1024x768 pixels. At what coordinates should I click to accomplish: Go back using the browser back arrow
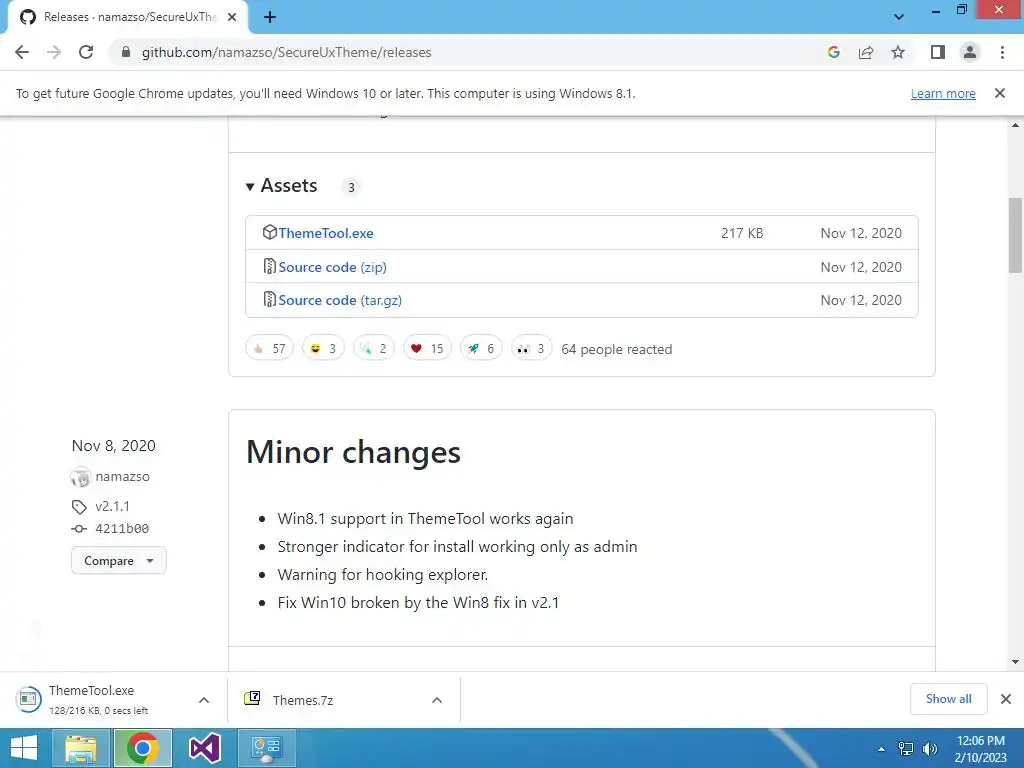[22, 52]
